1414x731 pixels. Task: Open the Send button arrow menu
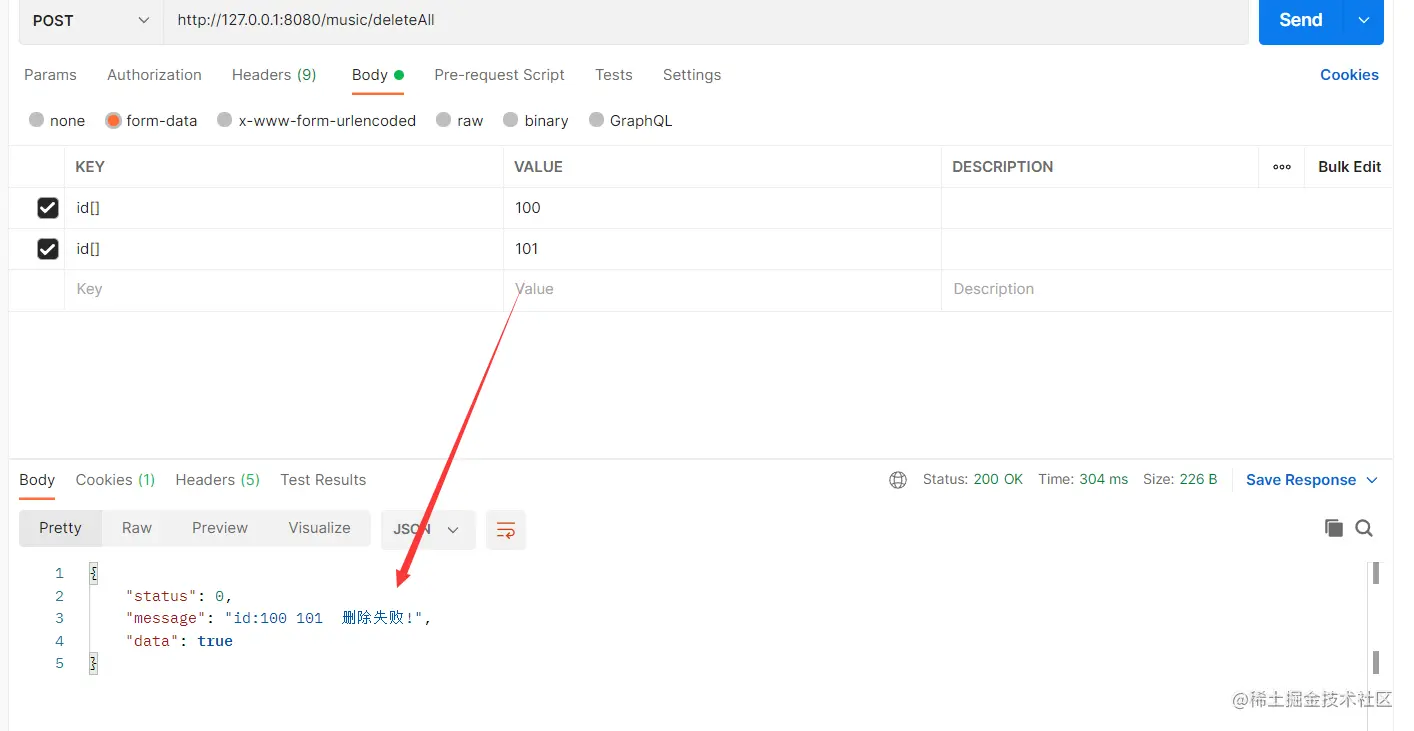point(1364,20)
